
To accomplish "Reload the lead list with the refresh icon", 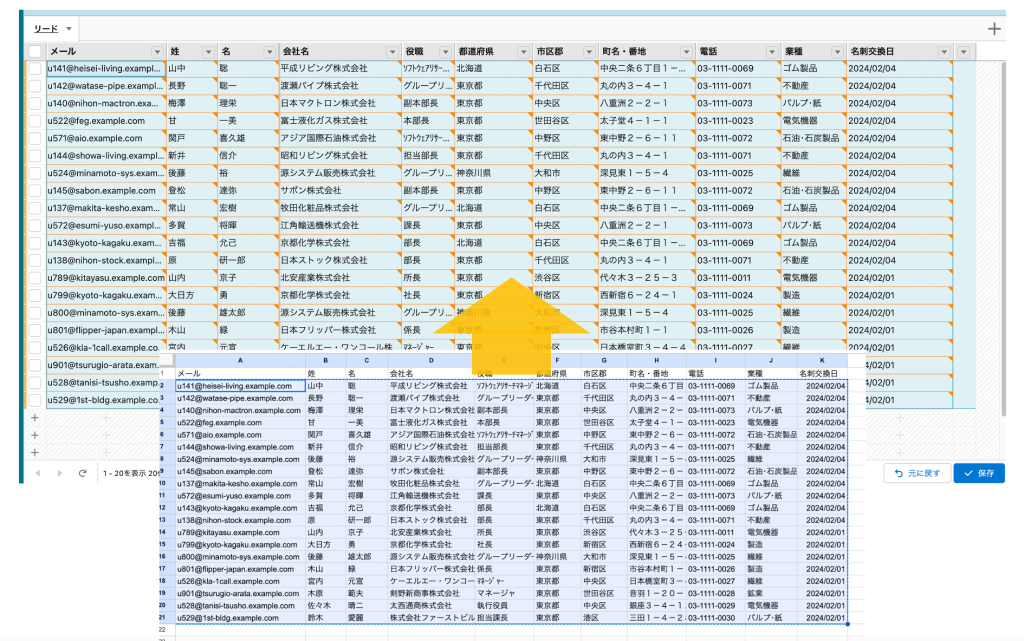I will (82, 473).
